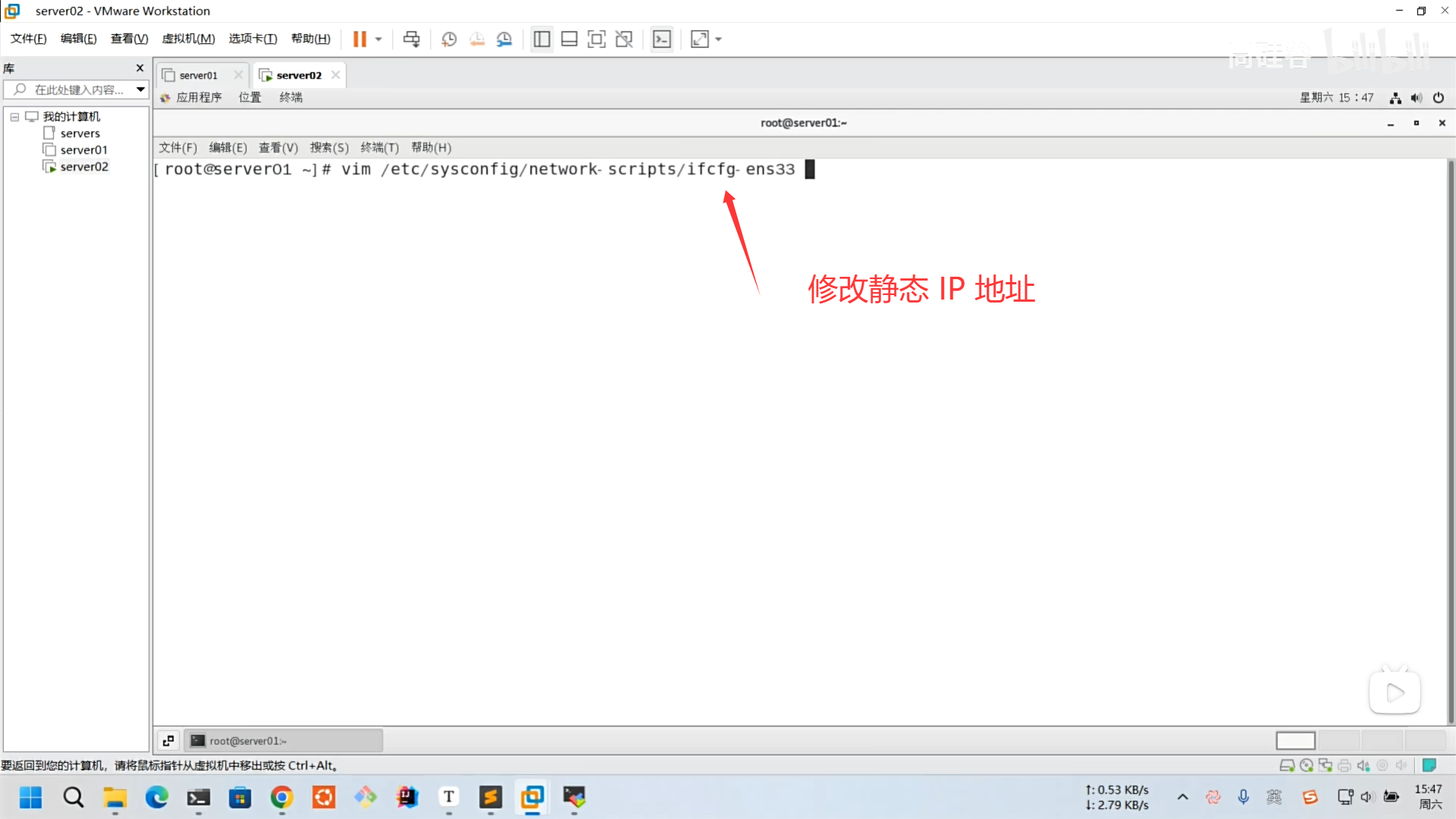The image size is (1456, 819).
Task: Take a snapshot of the VM
Action: [x=449, y=39]
